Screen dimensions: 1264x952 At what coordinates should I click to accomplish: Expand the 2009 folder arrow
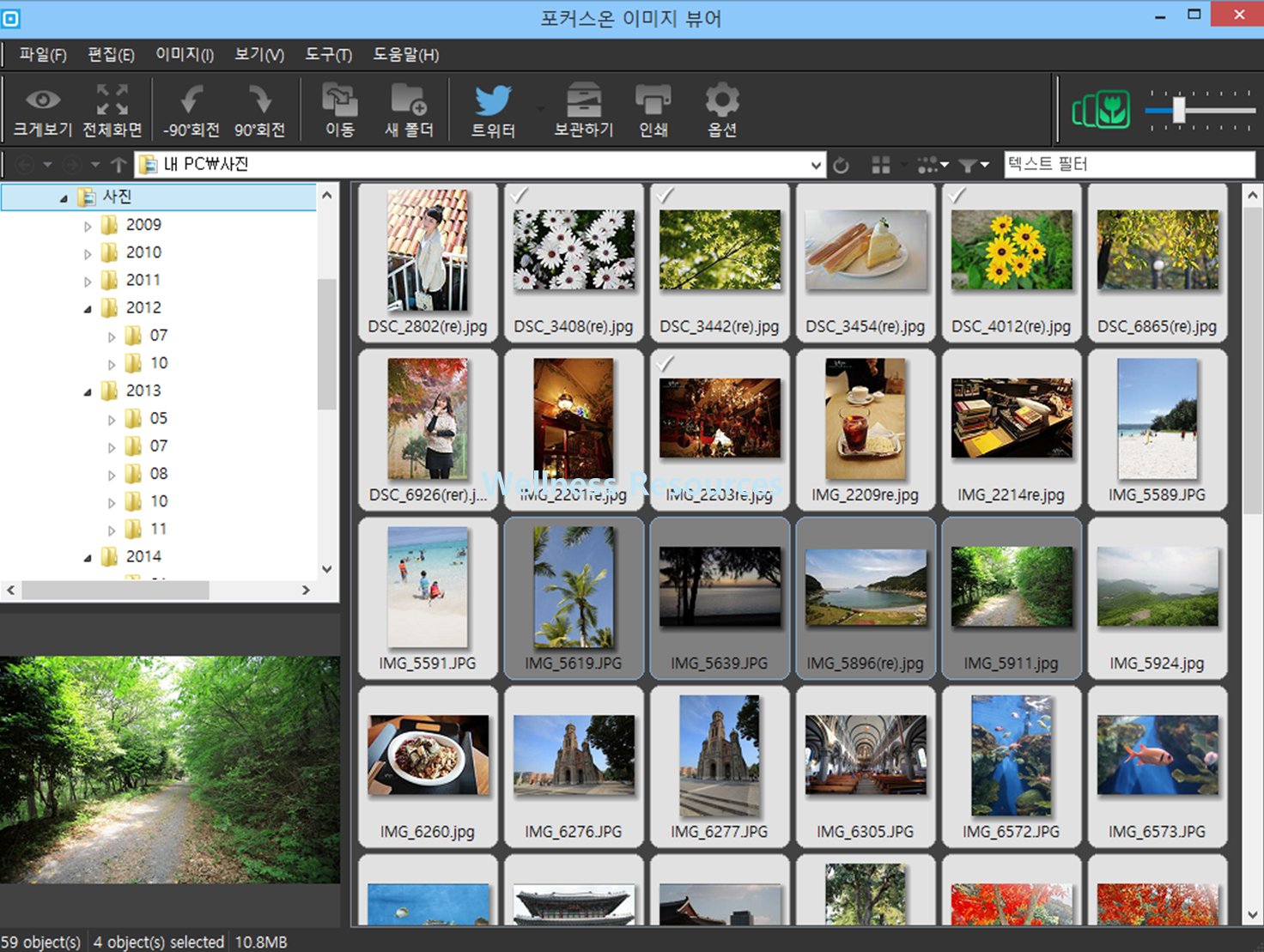[88, 227]
